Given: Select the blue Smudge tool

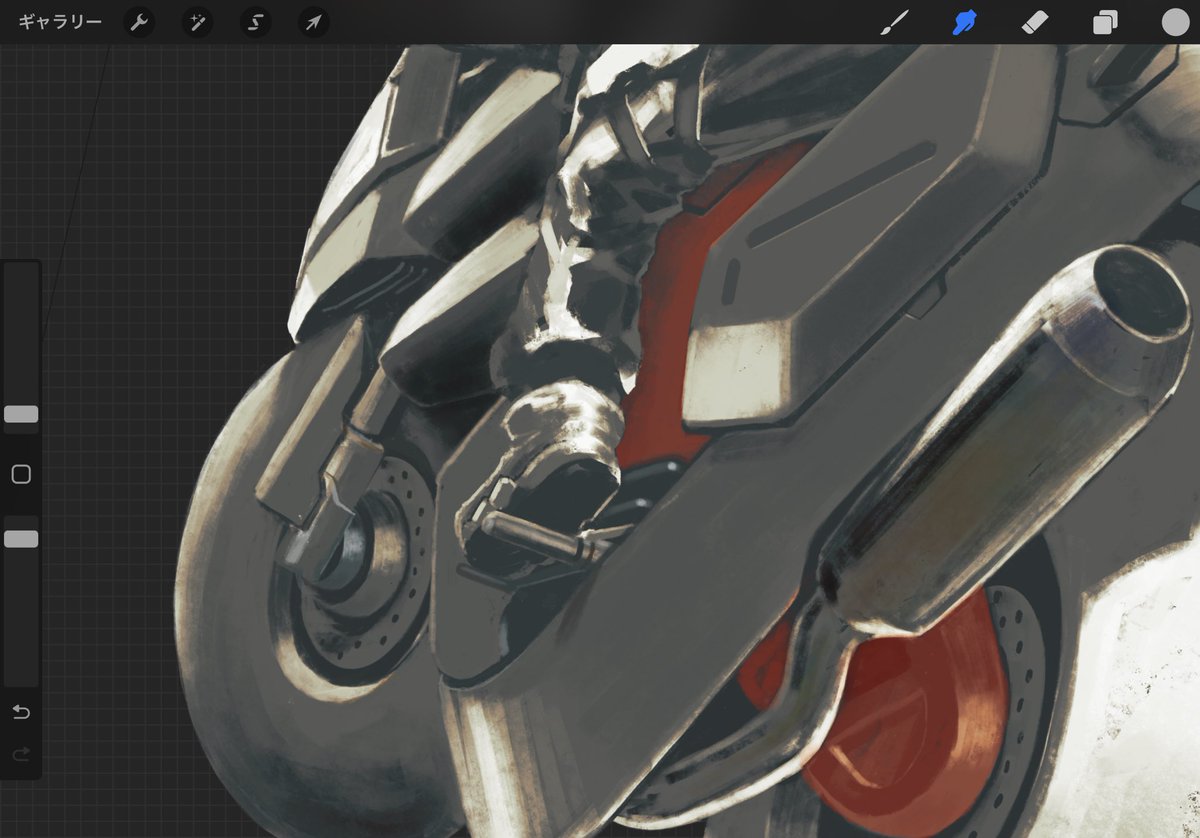Looking at the screenshot, I should [964, 22].
